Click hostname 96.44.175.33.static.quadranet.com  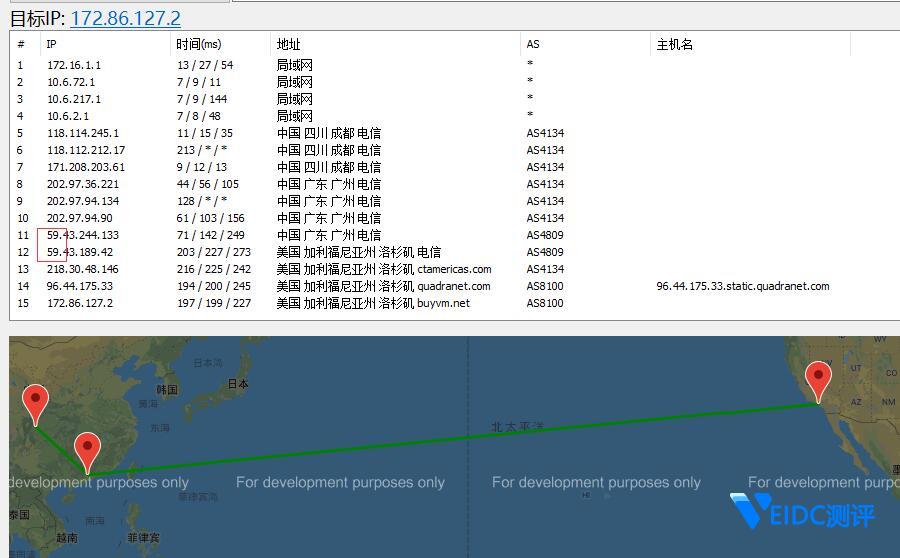click(x=742, y=286)
